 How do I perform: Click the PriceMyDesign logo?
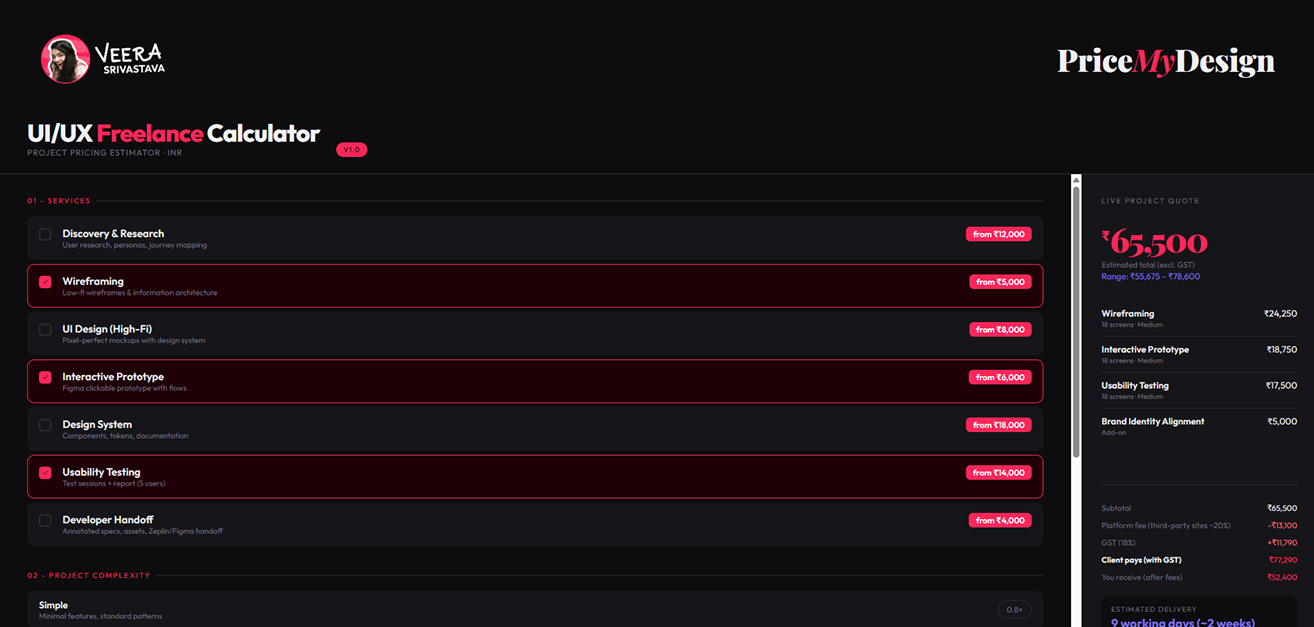click(1166, 62)
